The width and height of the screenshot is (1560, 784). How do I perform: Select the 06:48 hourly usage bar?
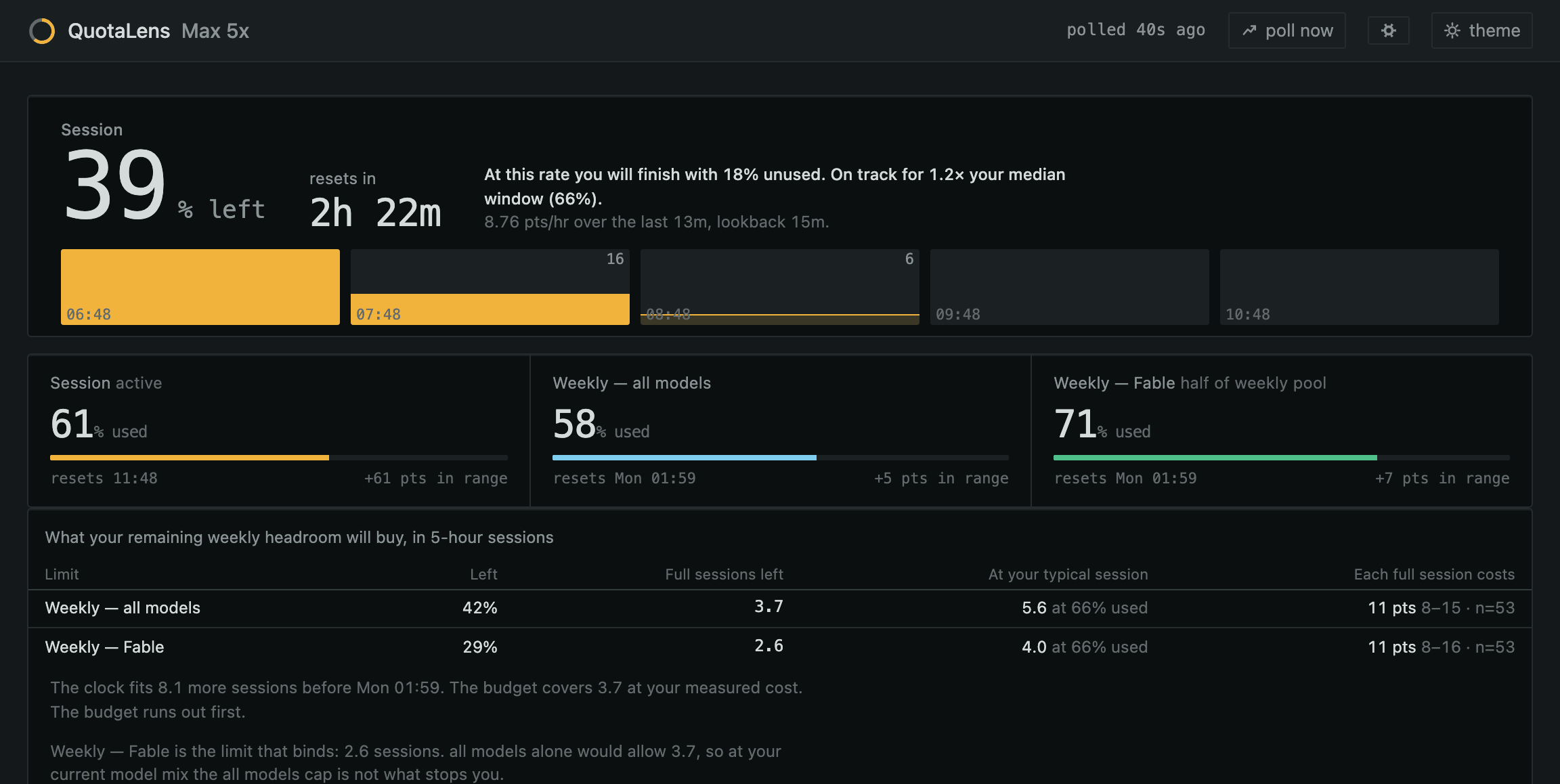coord(200,287)
